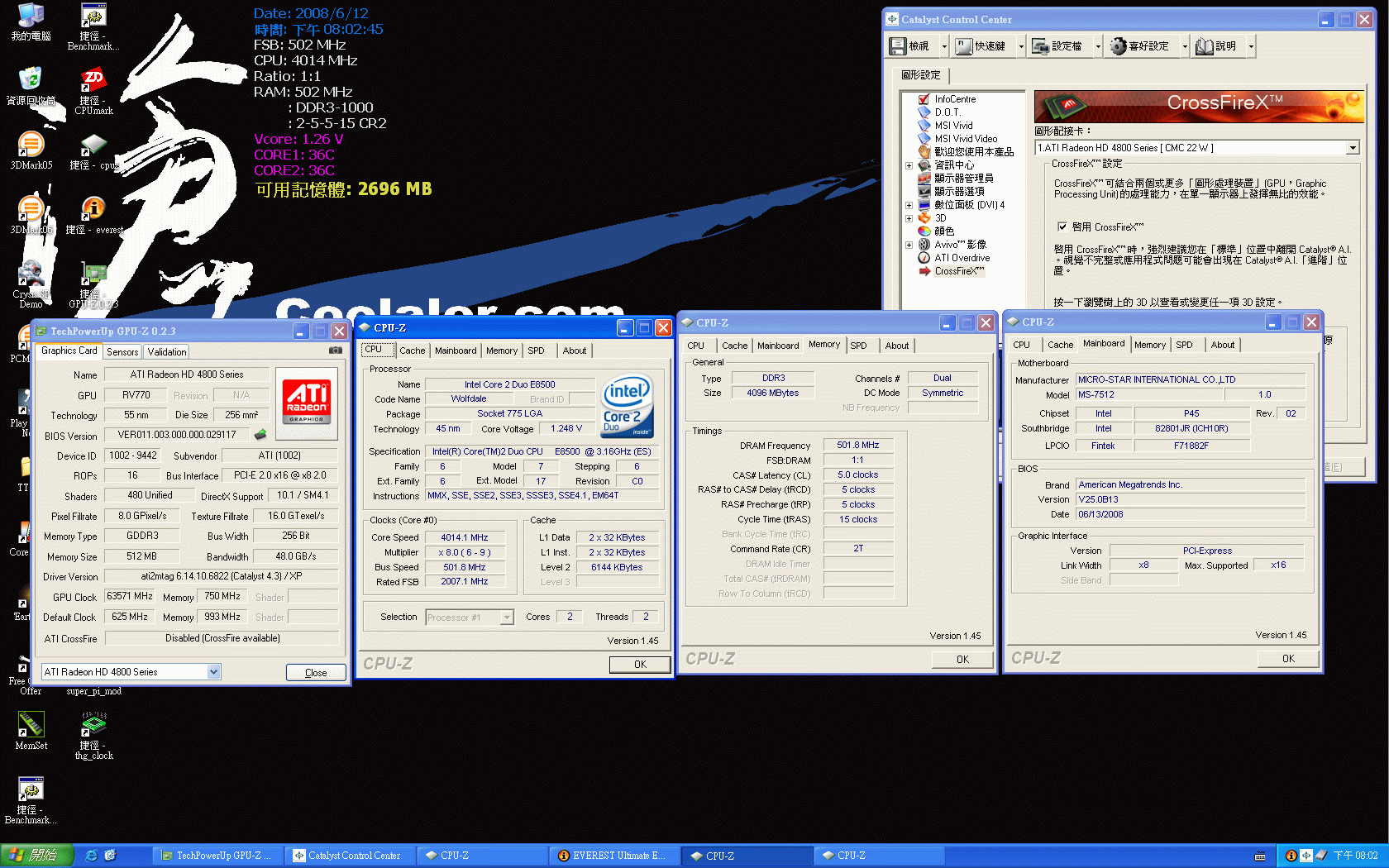Viewport: 1389px width, 868px height.
Task: Click the Device ID field 1002 - 9442
Action: [133, 455]
